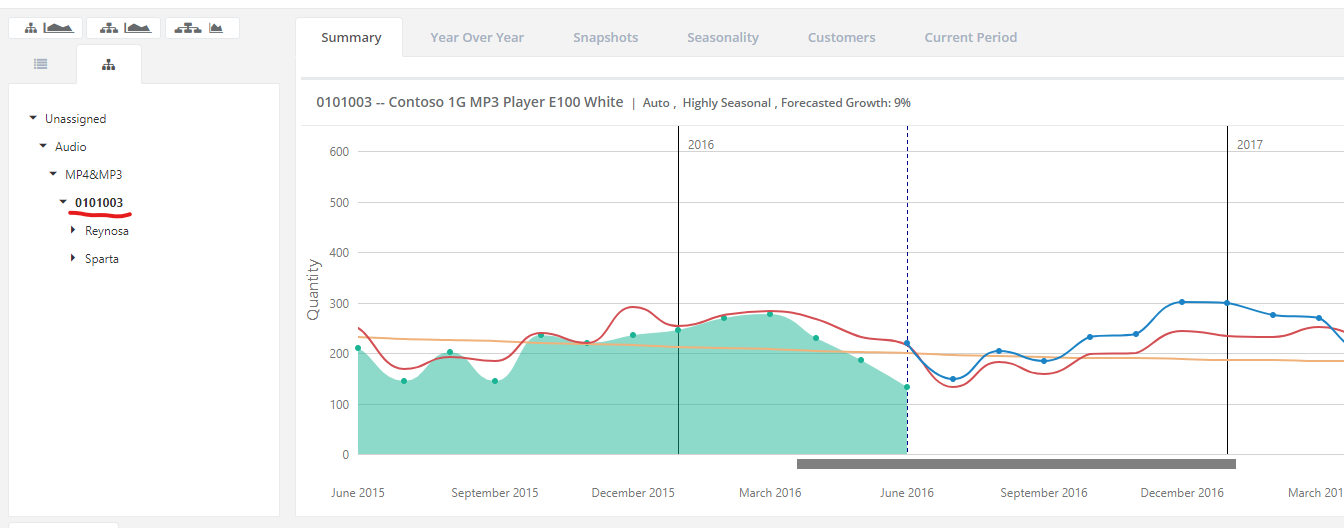
Task: Click the blue forecast point at 2017 line
Action: pos(1227,303)
